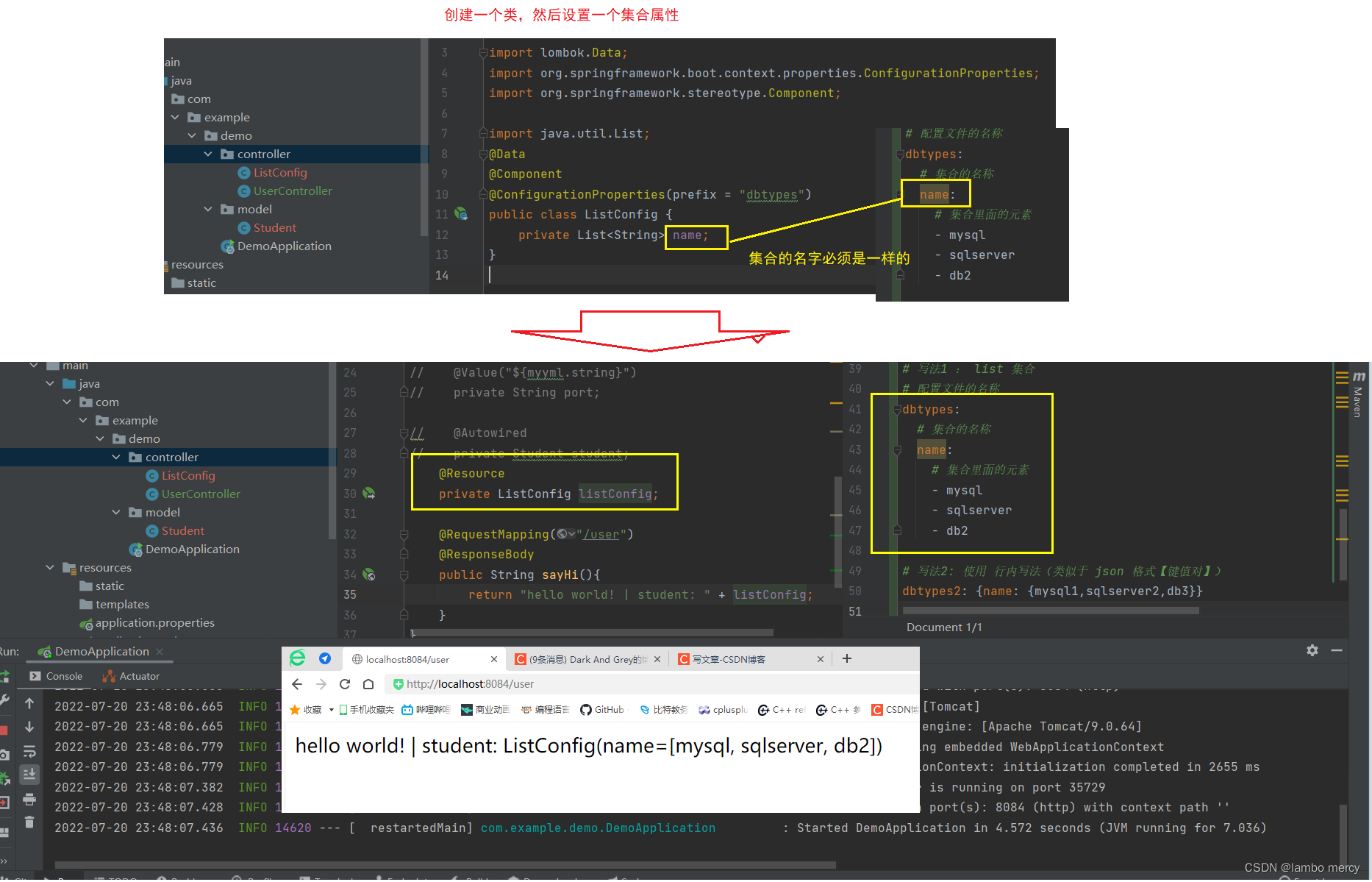Click the browser forward arrow
The width and height of the screenshot is (1372, 882).
(x=321, y=684)
